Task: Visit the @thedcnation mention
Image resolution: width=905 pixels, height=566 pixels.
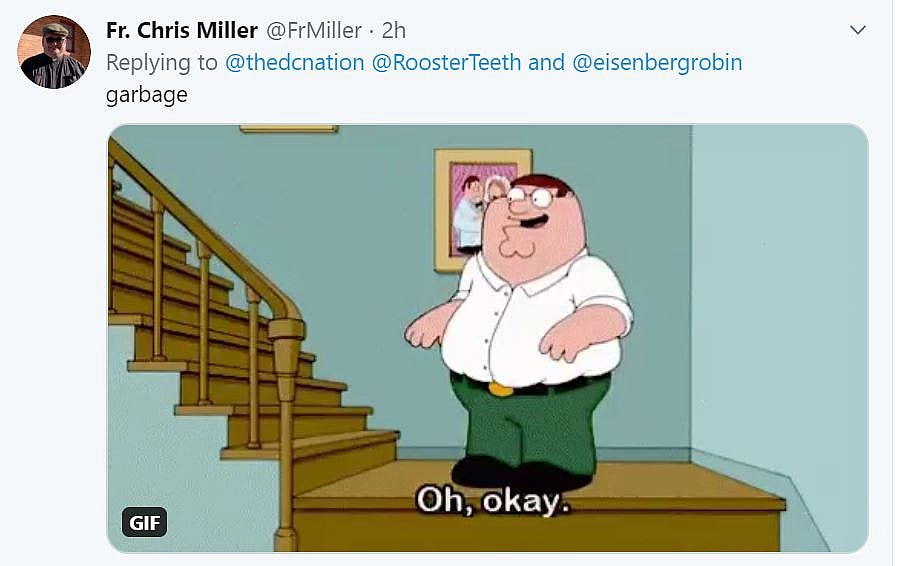Action: click(294, 62)
